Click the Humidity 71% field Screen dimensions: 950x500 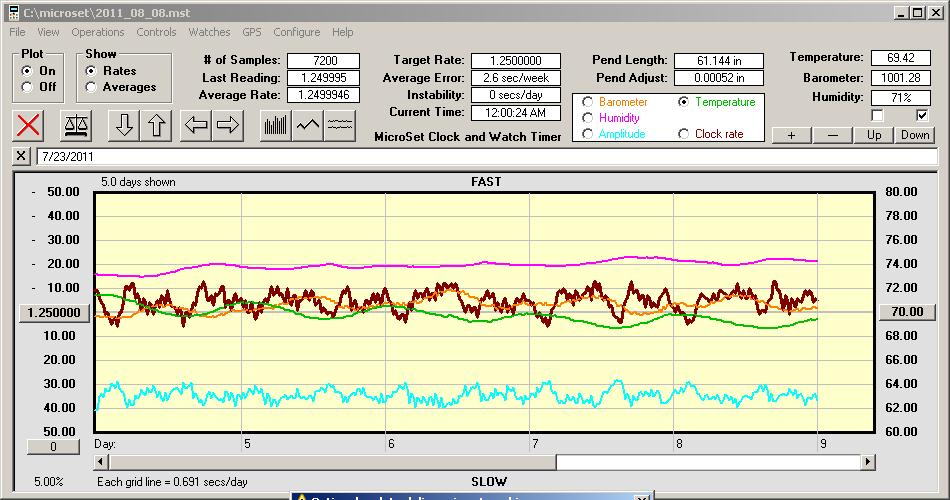click(x=900, y=97)
